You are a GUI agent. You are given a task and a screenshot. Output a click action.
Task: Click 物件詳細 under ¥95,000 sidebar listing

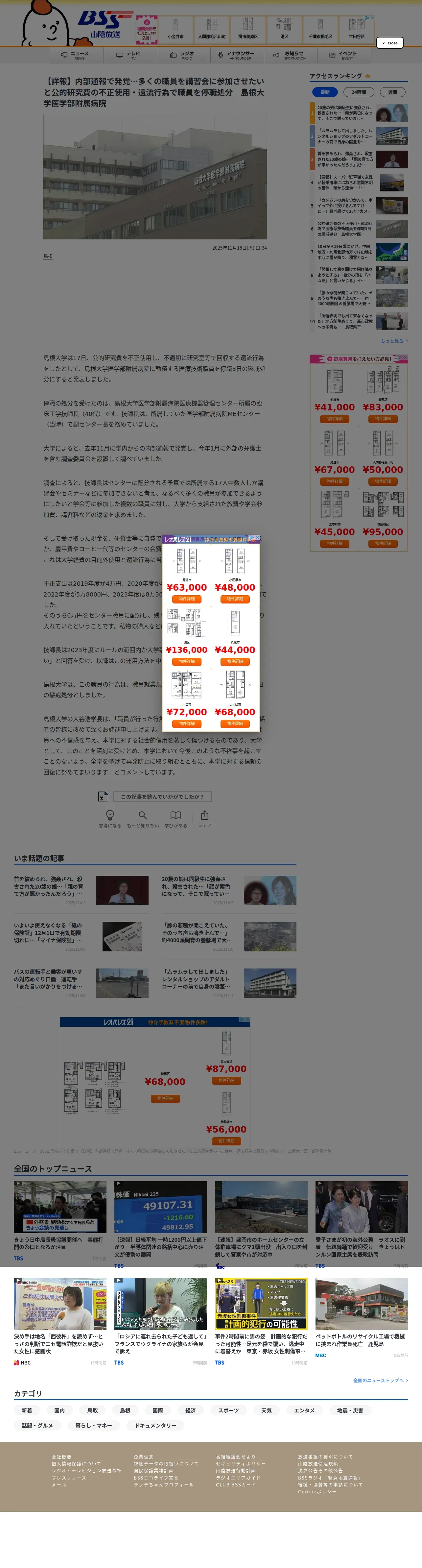[x=383, y=543]
